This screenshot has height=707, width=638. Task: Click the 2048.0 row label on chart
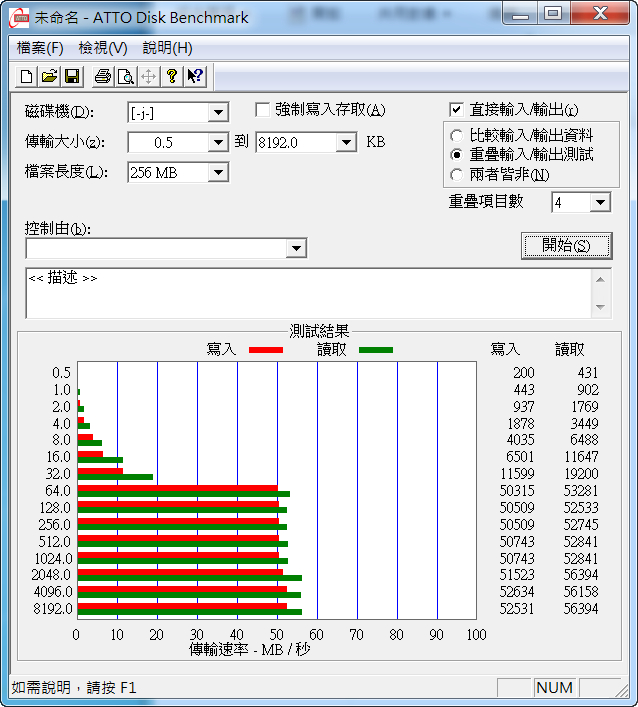pyautogui.click(x=51, y=575)
